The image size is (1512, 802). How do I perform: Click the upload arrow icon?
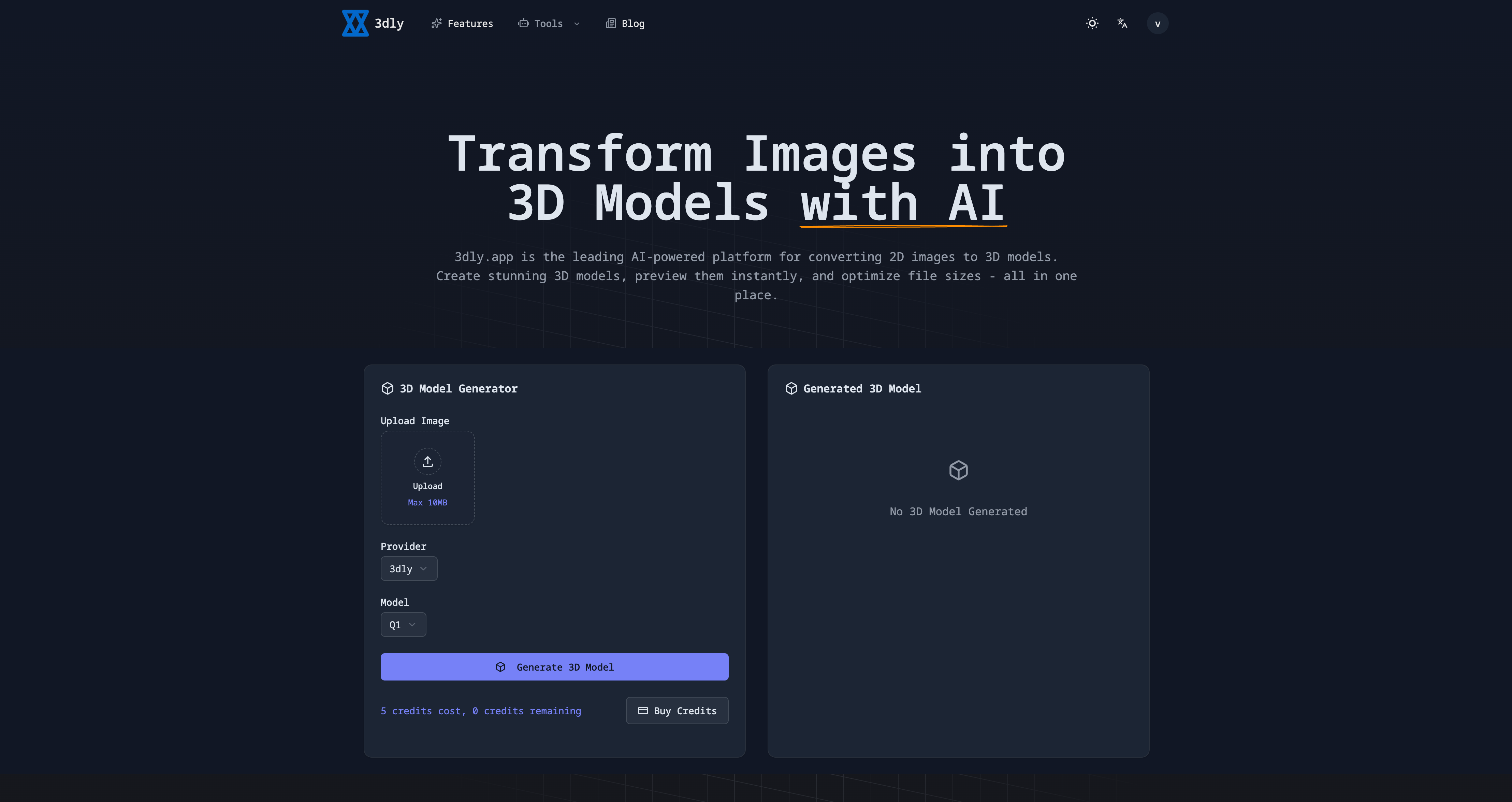[x=427, y=461]
